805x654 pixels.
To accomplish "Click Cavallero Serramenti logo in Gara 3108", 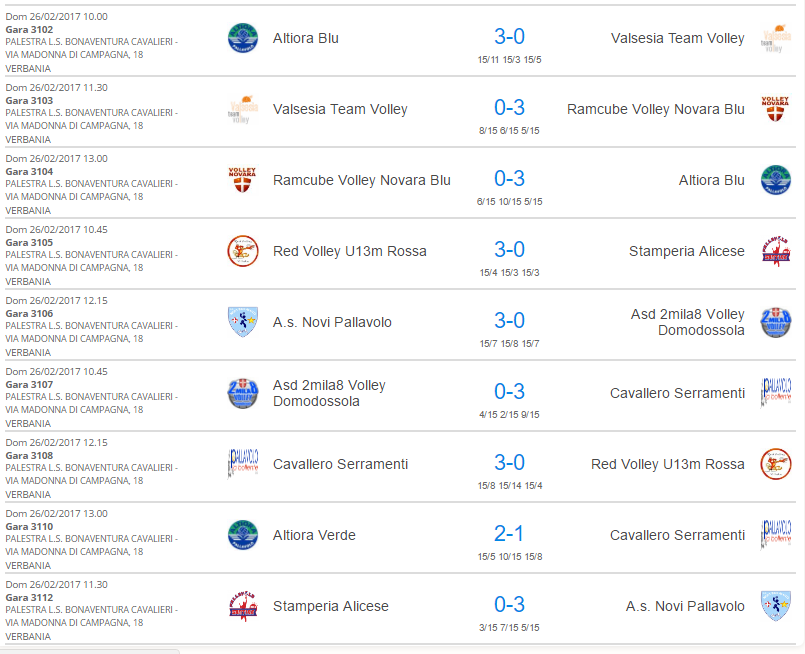I will 243,464.
